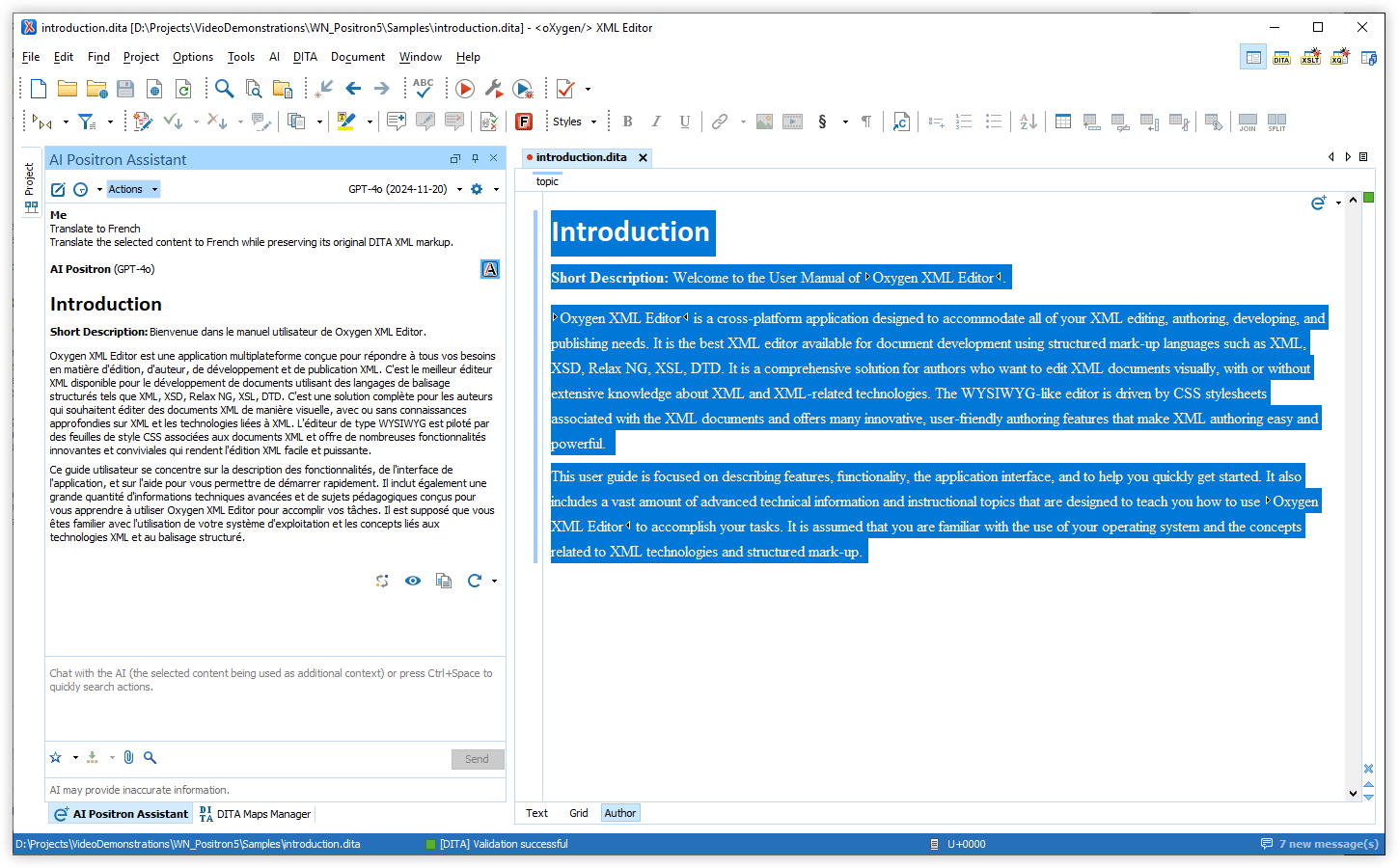Open favorites star icon in chat footer

click(56, 758)
